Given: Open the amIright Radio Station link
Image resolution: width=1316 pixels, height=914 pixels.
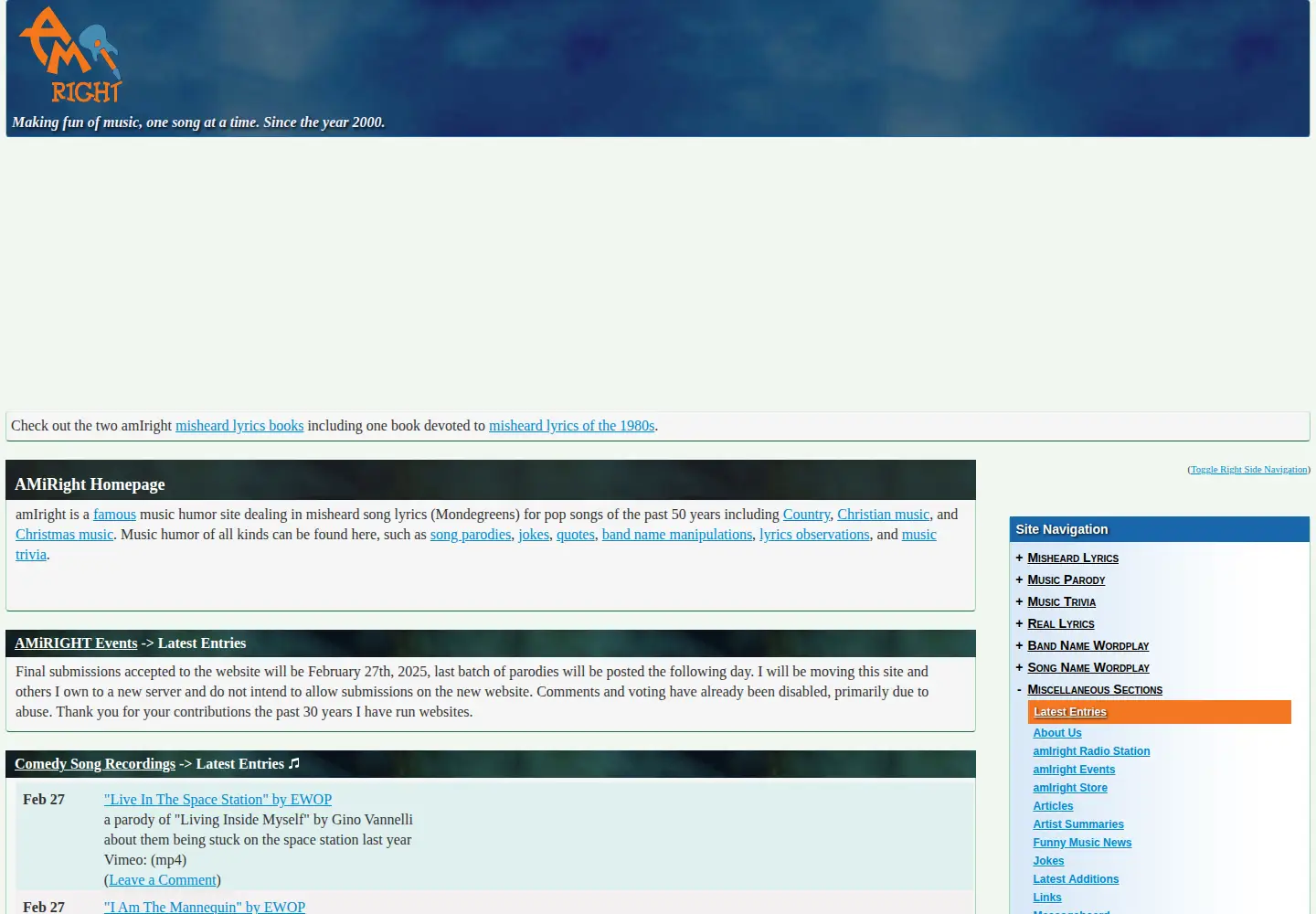Looking at the screenshot, I should pyautogui.click(x=1091, y=751).
